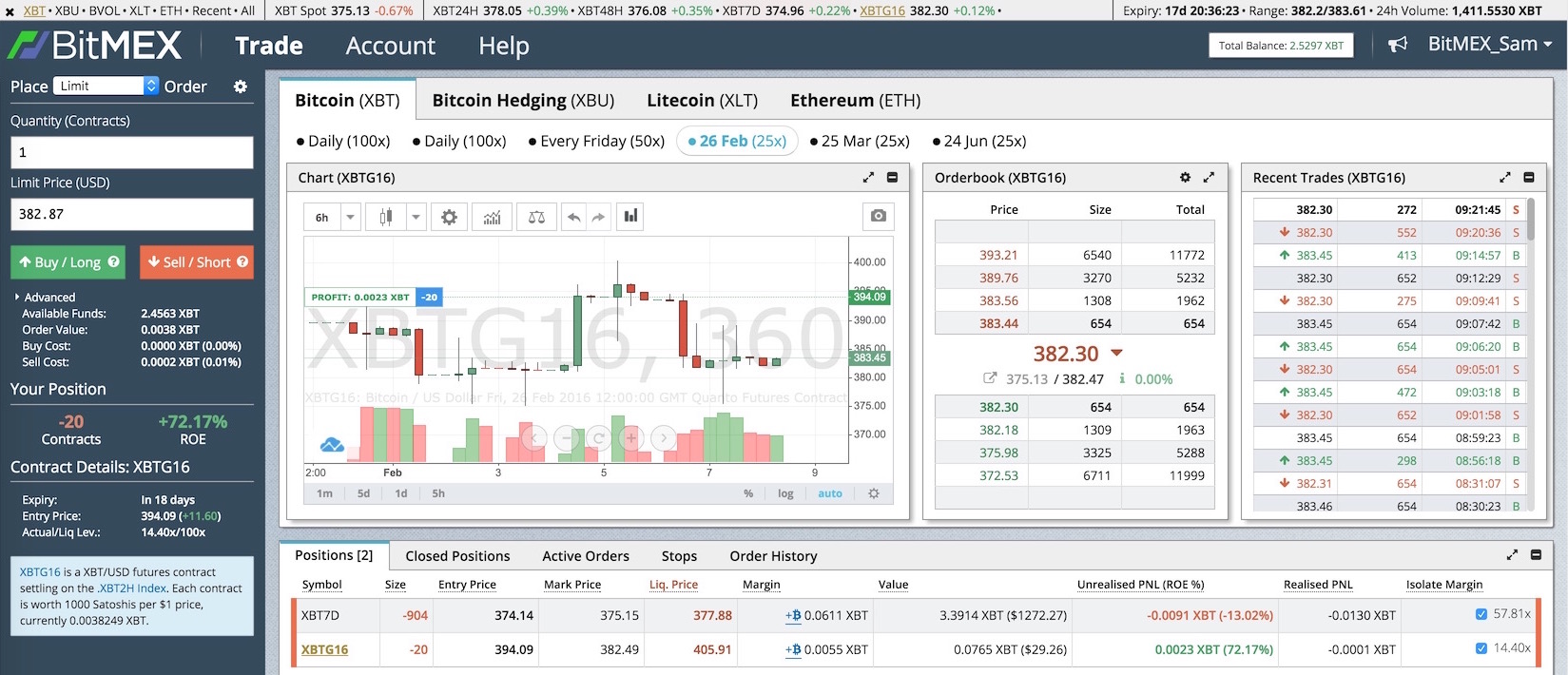Switch to the Litecoin (XLT) tab
The height and width of the screenshot is (675, 1568).
(702, 100)
